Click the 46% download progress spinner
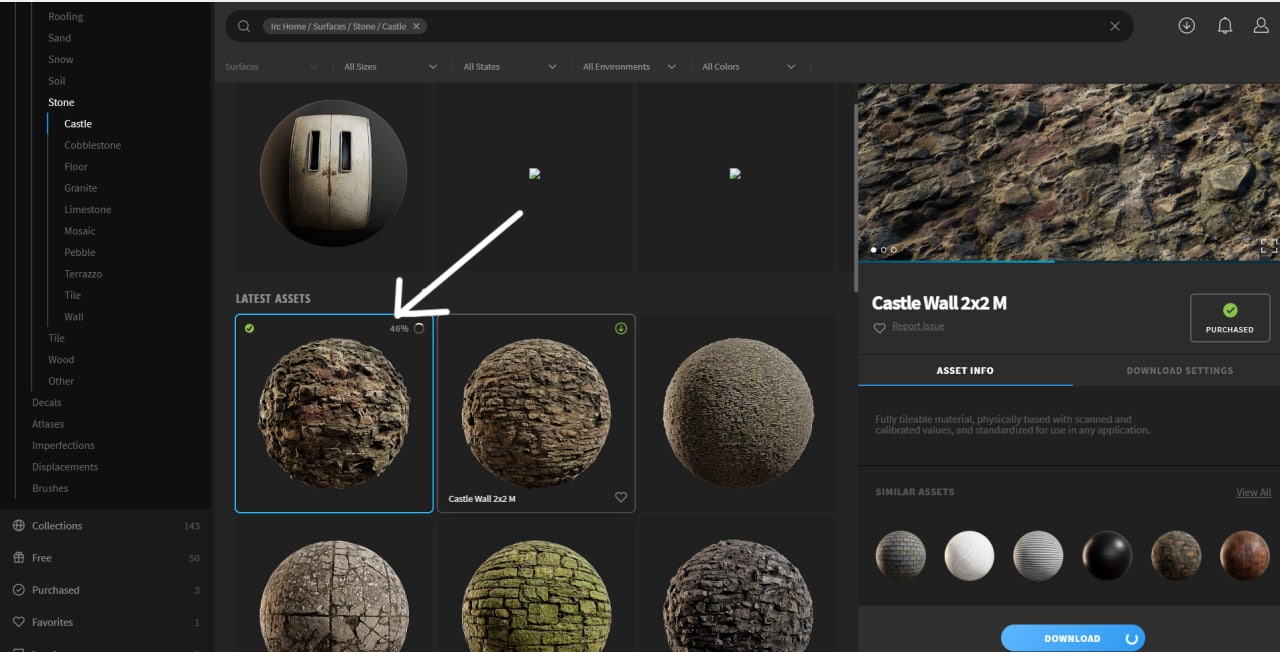 point(419,328)
